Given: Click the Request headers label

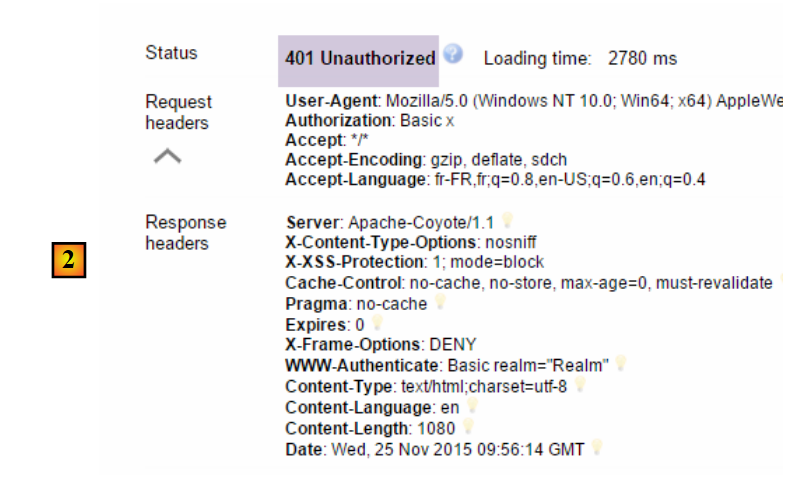Looking at the screenshot, I should pyautogui.click(x=179, y=112).
